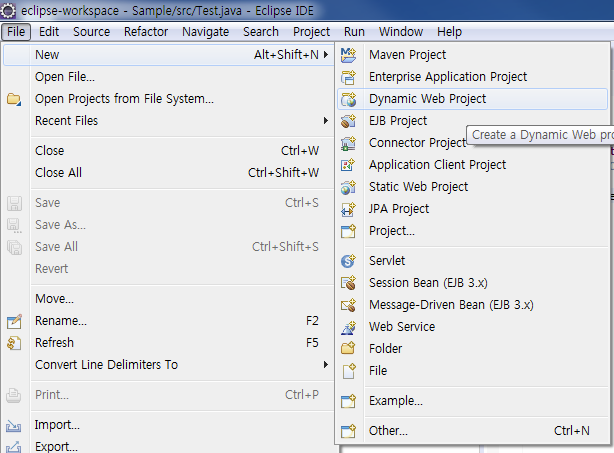Image resolution: width=614 pixels, height=453 pixels.
Task: Create a new Maven Project
Action: [x=472, y=55]
